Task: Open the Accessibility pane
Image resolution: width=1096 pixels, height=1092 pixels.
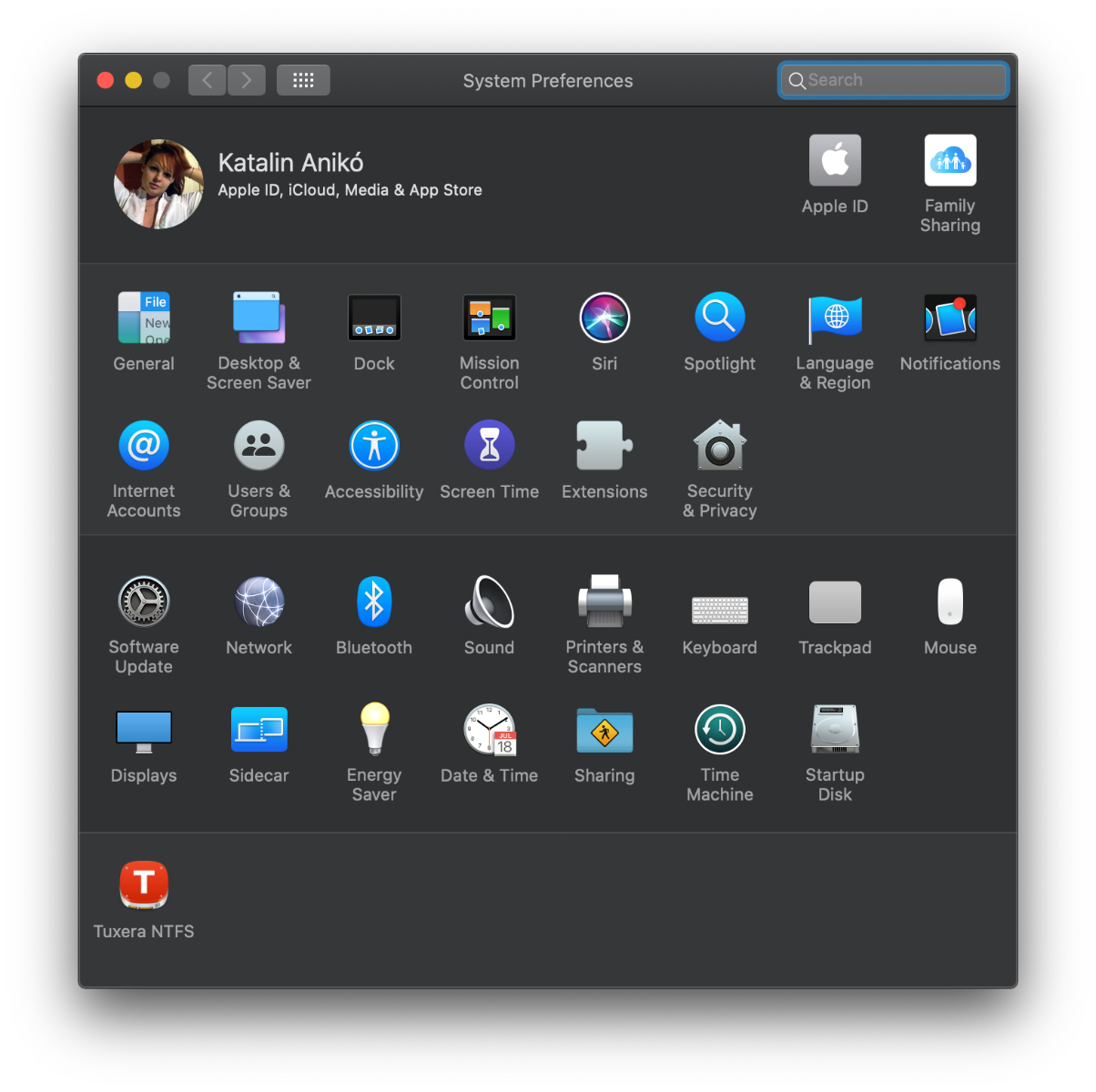Action: 374,446
